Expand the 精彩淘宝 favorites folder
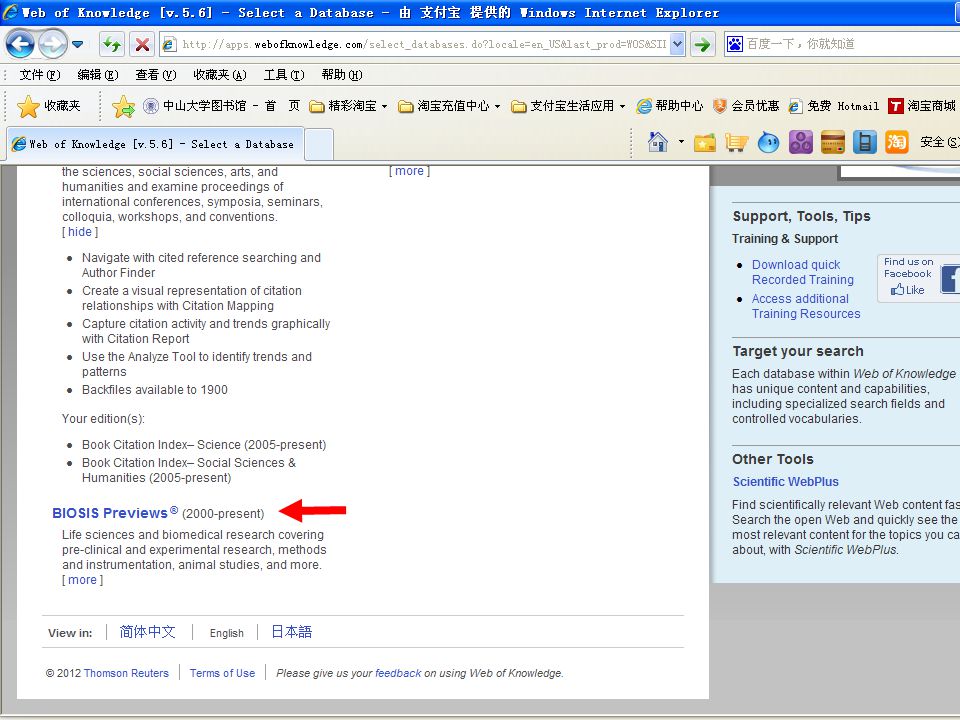Viewport: 960px width, 720px height. pyautogui.click(x=348, y=106)
